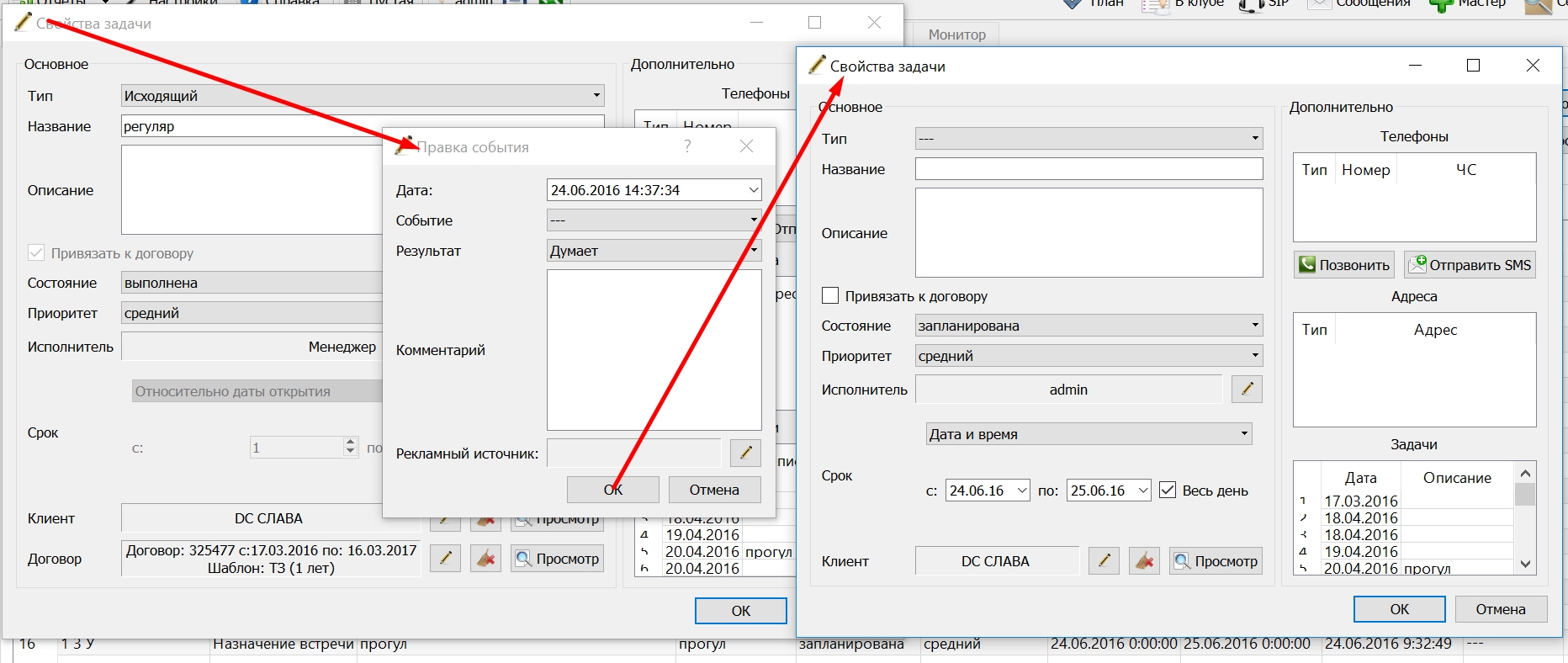Viewport: 1568px width, 663px height.
Task: Open the Дата dropdown with 24.06.2016 14:37:34
Action: pyautogui.click(x=654, y=190)
